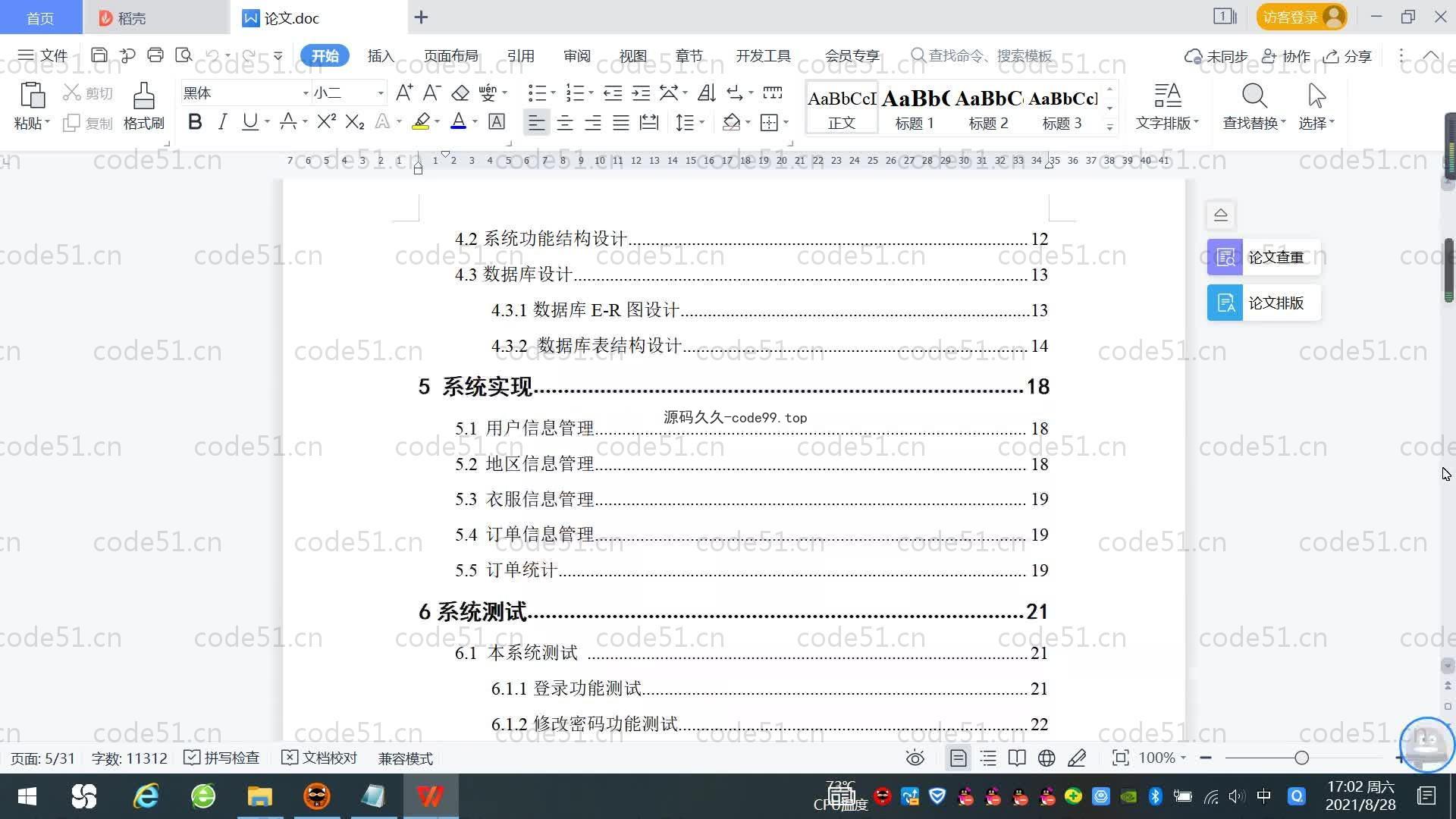Switch to reading layout view icon
This screenshot has width=1456, height=819.
coord(1017,758)
